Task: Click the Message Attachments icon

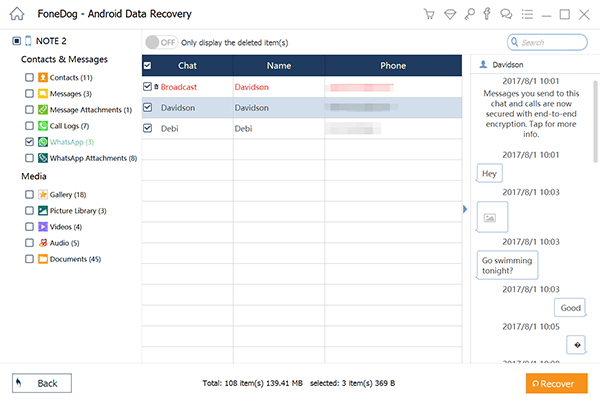Action: [43, 110]
